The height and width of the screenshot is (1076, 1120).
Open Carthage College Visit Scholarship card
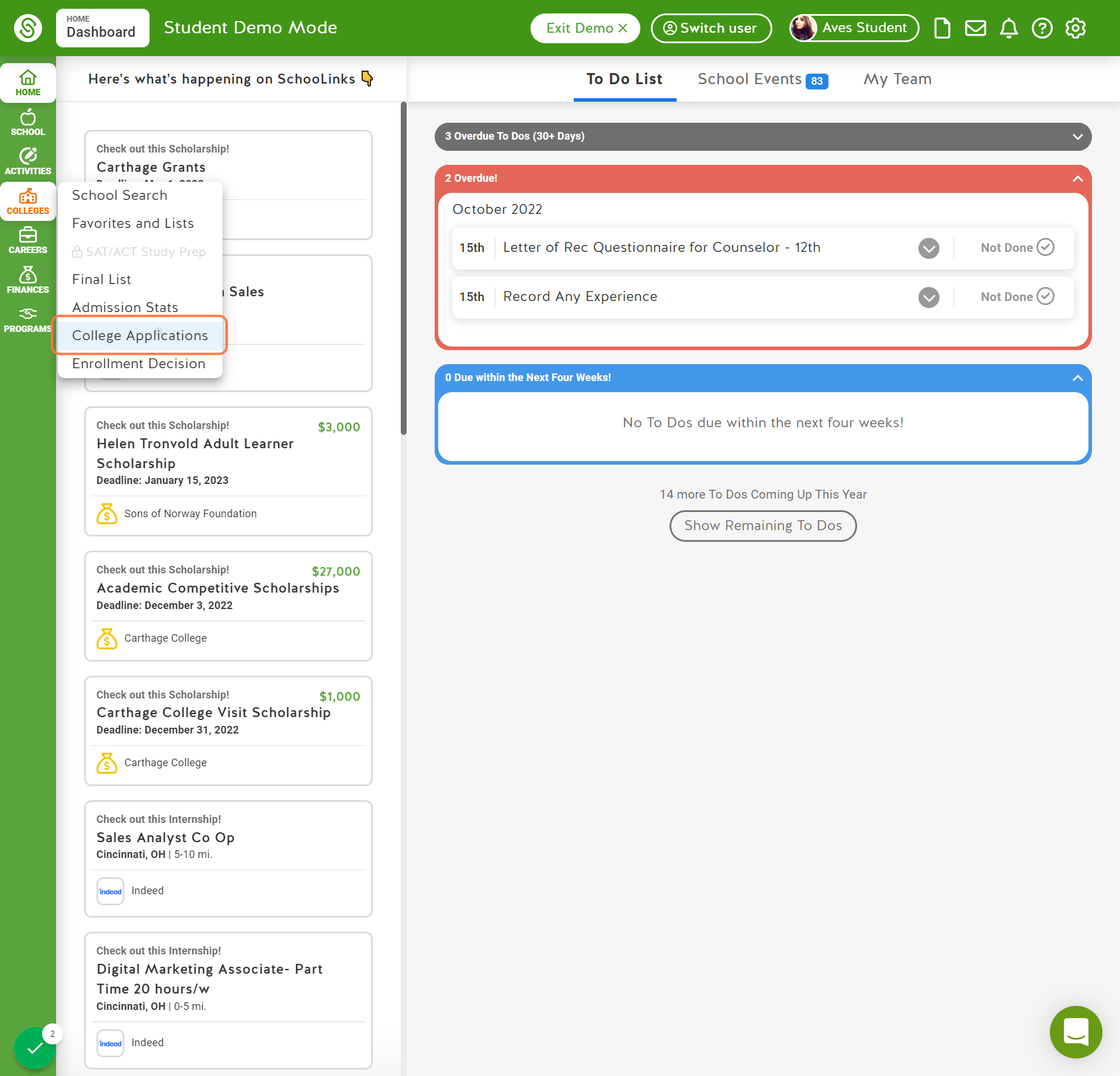pos(228,731)
